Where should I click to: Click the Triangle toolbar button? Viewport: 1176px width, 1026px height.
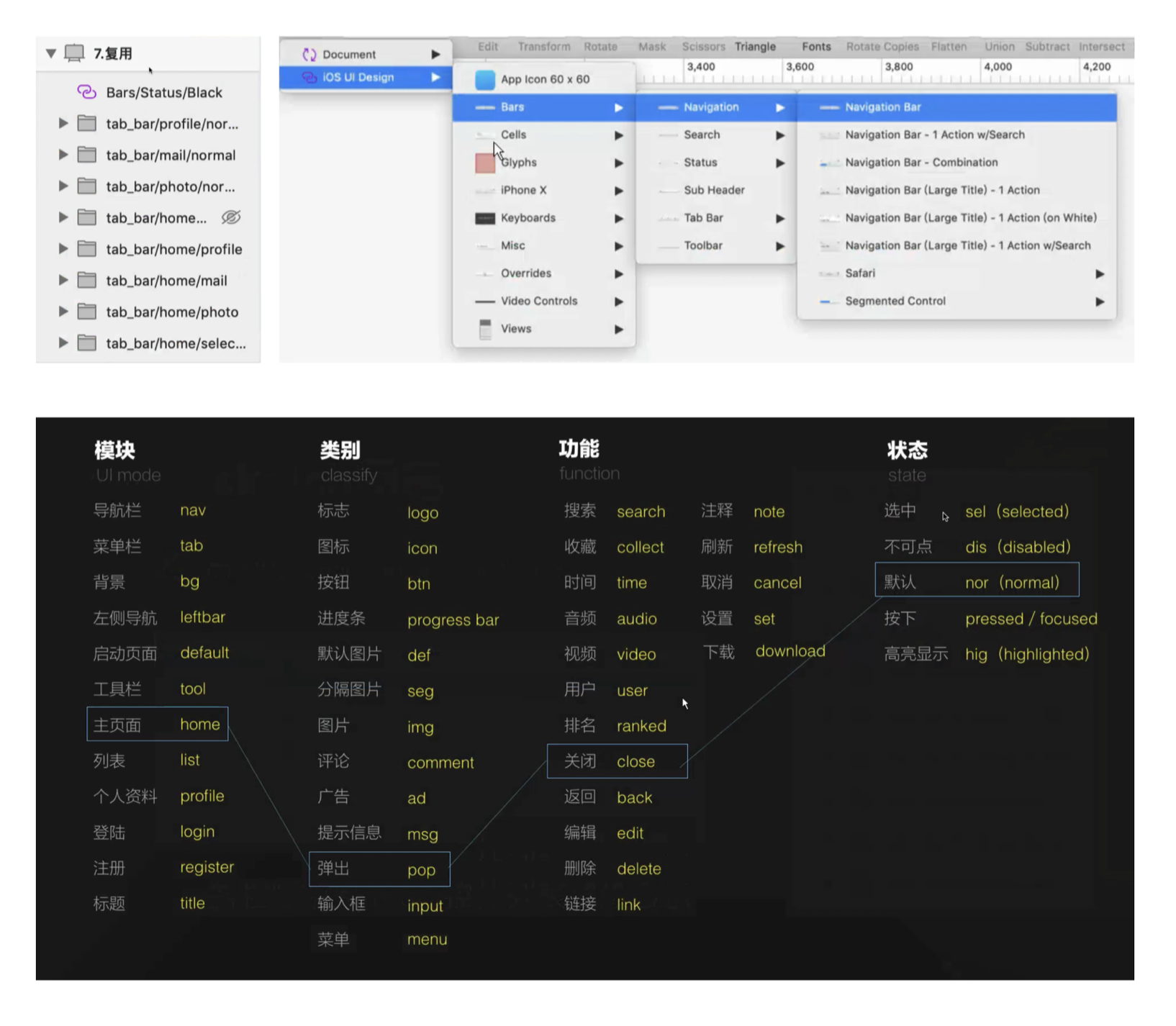pos(755,47)
